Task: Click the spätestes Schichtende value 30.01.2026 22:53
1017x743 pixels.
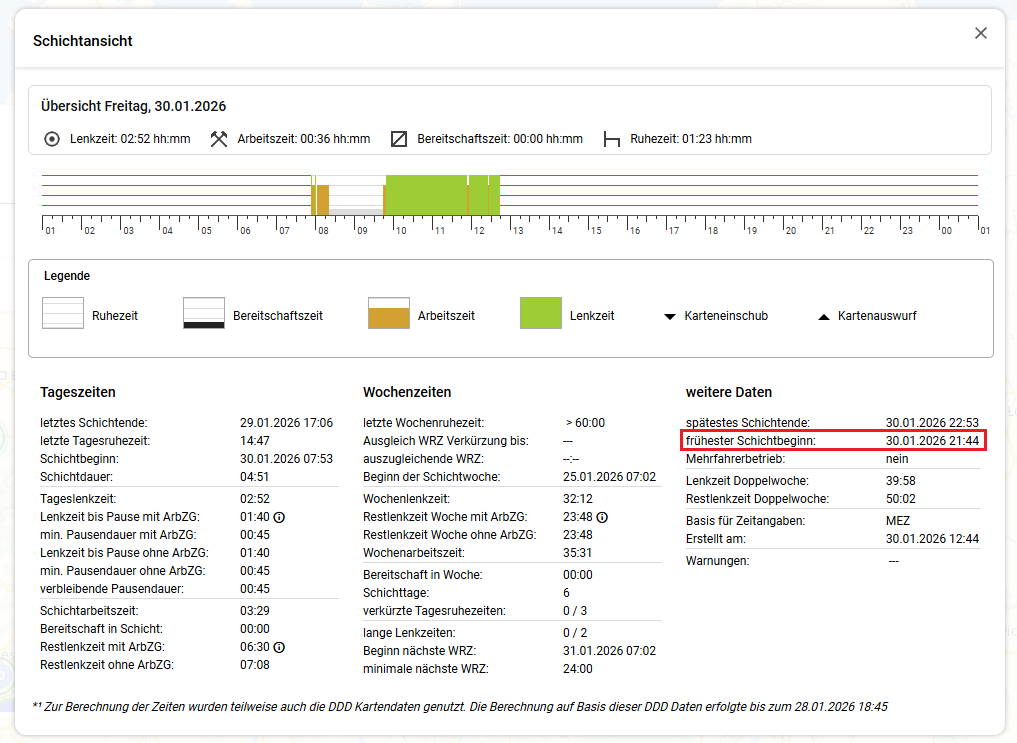Action: 931,423
